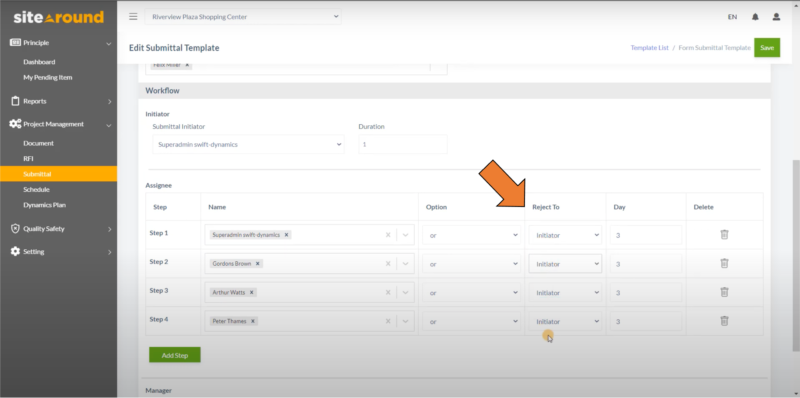Remove Gordons Brown tag x
Viewport: 800px width, 398px height.
click(258, 264)
